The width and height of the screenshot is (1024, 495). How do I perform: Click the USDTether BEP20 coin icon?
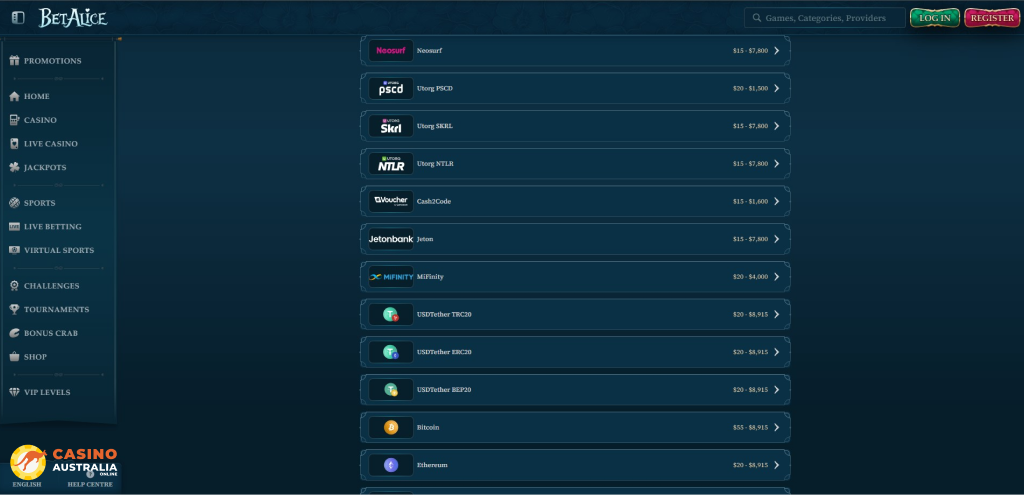391,390
